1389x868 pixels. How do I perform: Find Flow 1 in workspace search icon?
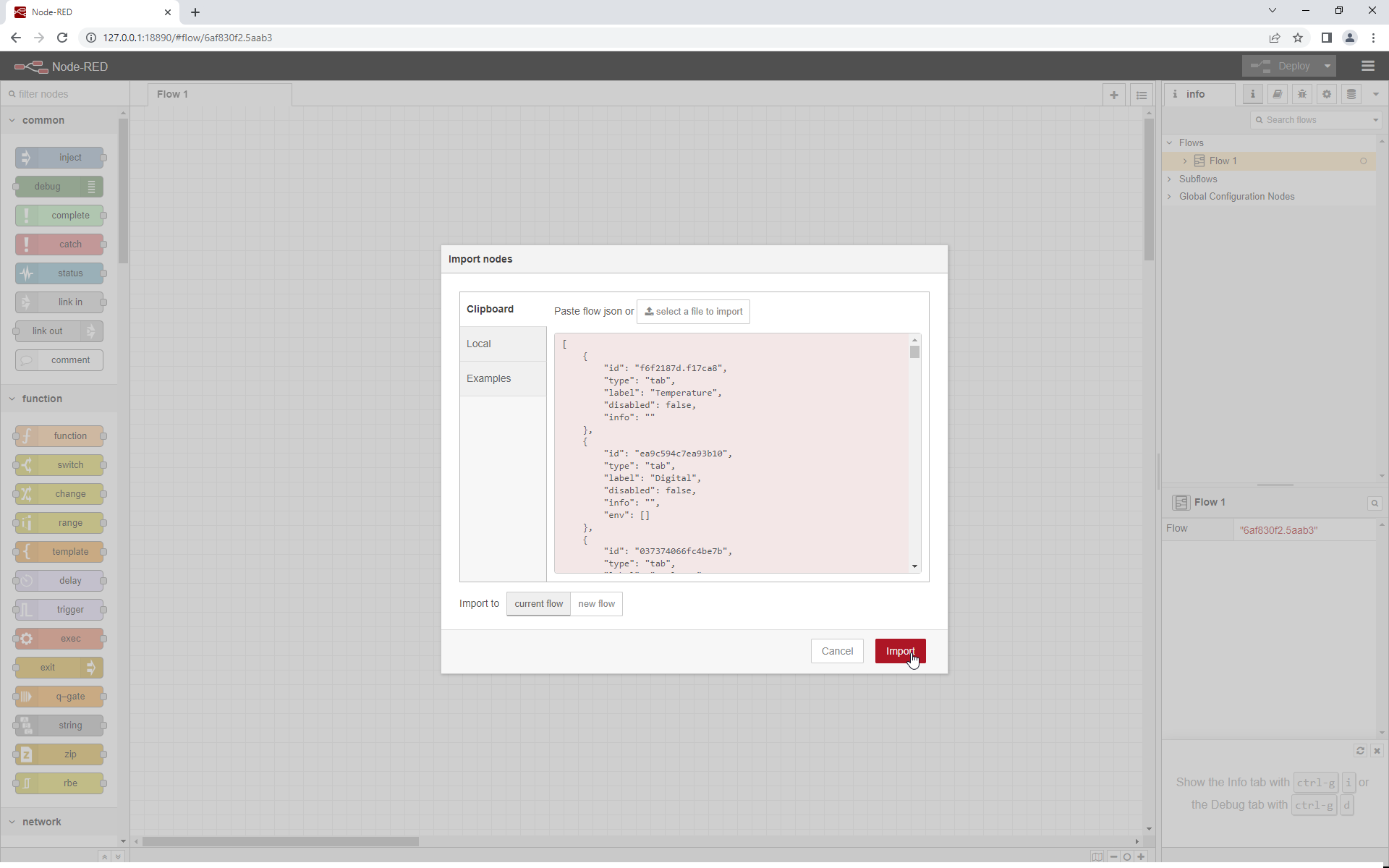[x=1375, y=503]
